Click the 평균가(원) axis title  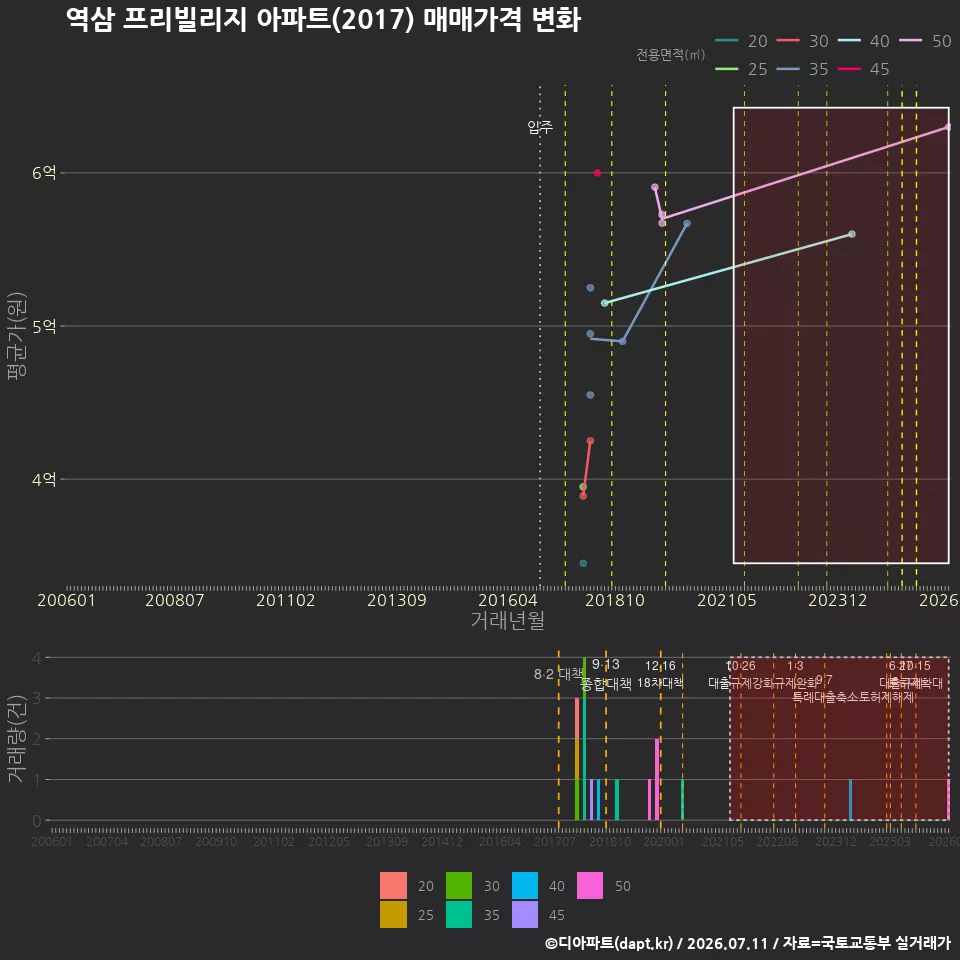click(17, 336)
